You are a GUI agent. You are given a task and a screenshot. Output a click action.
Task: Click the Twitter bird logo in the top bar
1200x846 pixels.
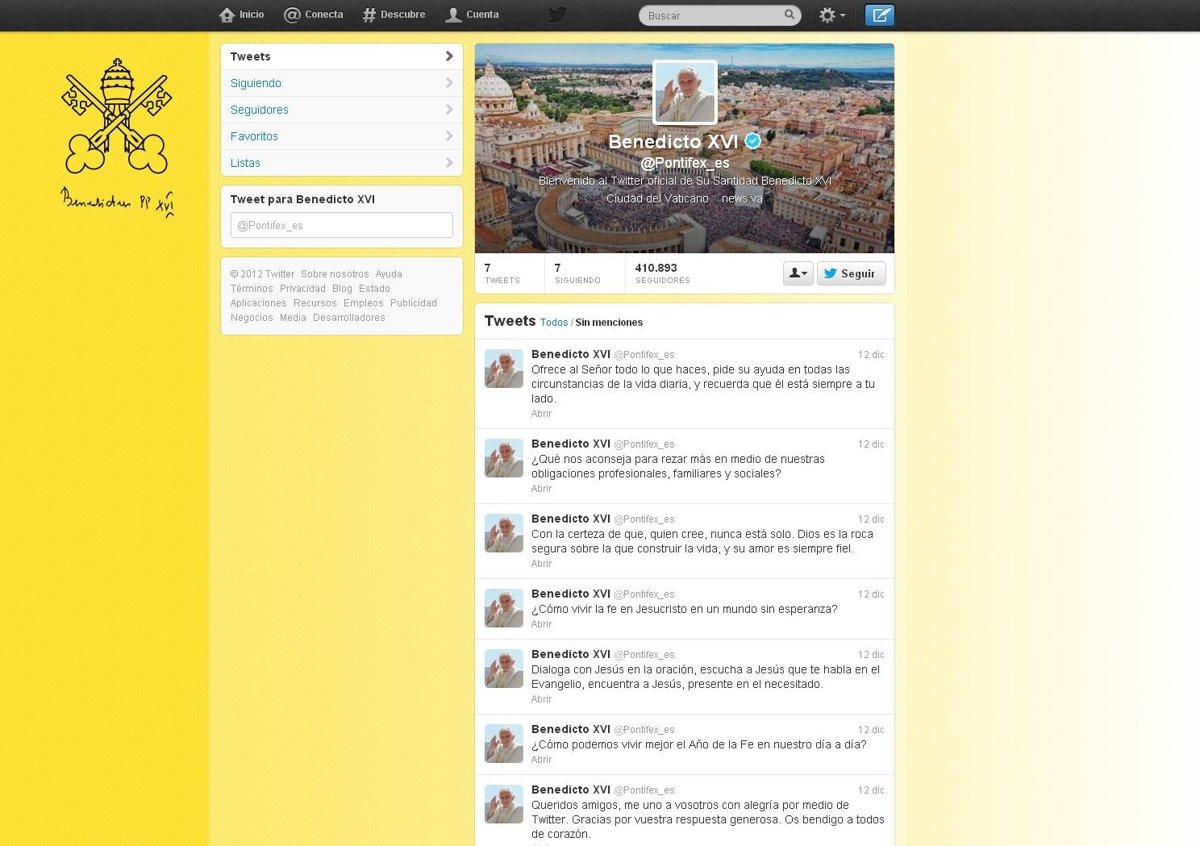click(557, 15)
